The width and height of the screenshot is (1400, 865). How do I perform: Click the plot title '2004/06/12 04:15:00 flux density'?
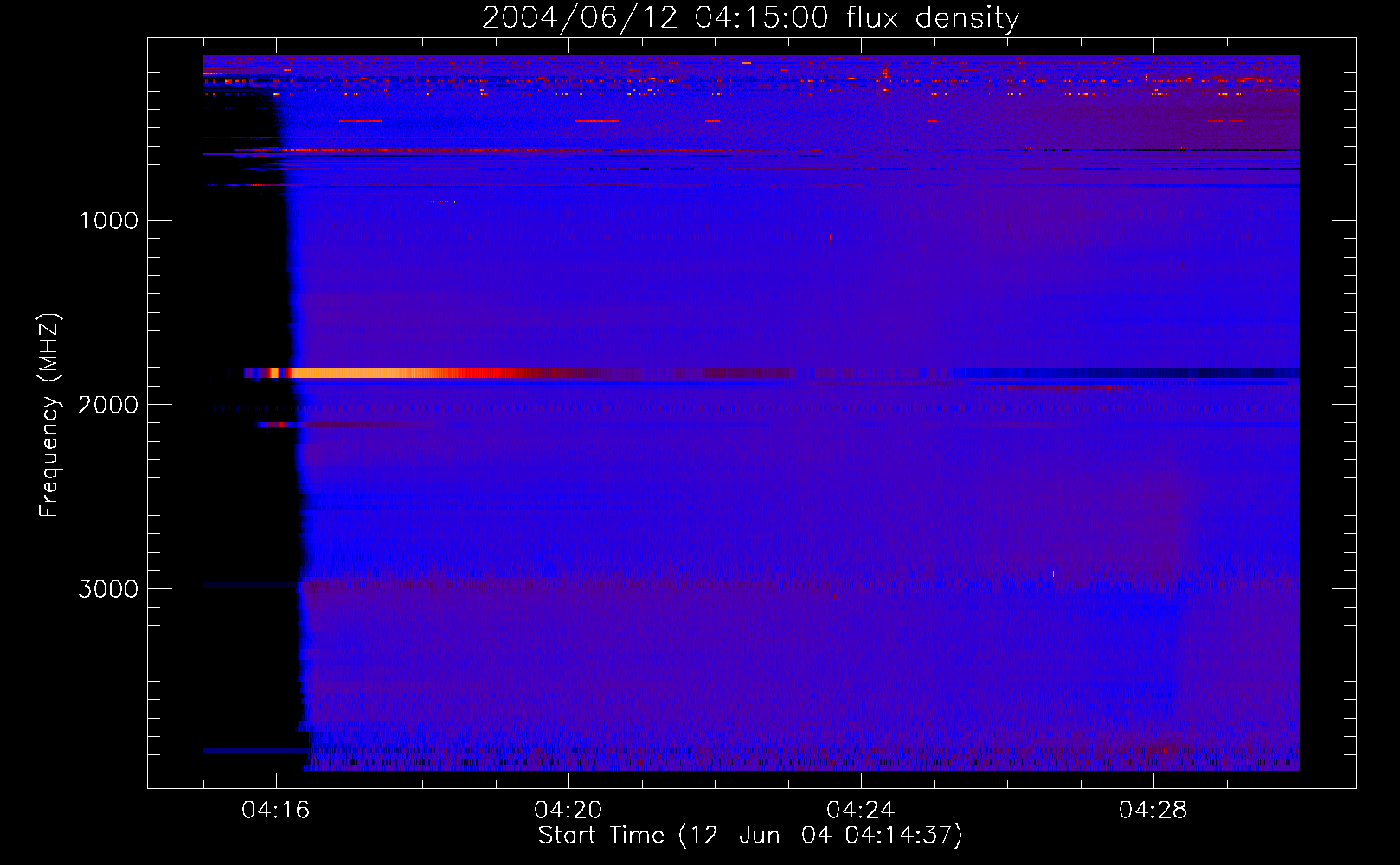click(750, 17)
